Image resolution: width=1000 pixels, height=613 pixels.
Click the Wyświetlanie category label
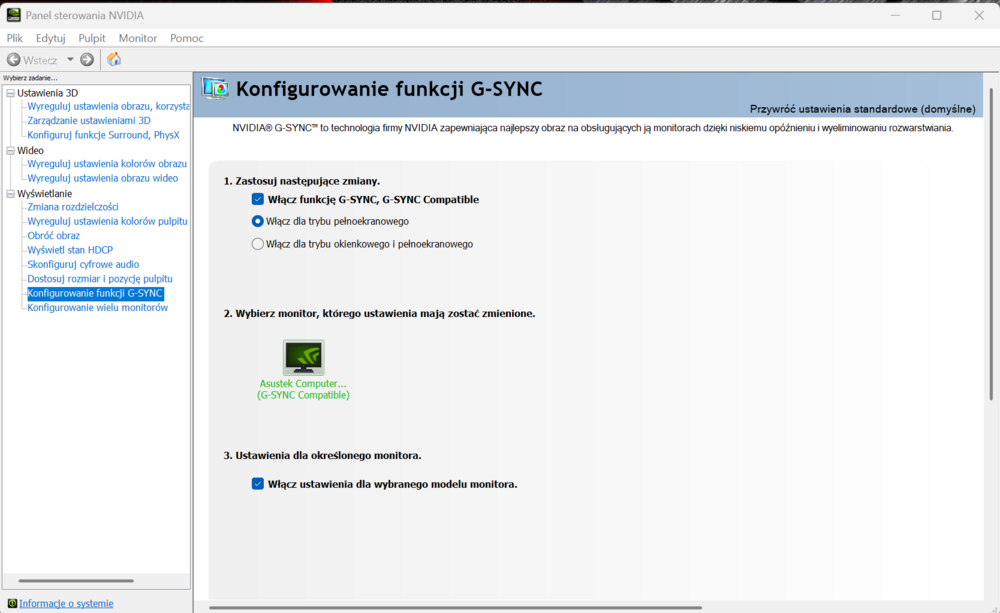[x=45, y=193]
